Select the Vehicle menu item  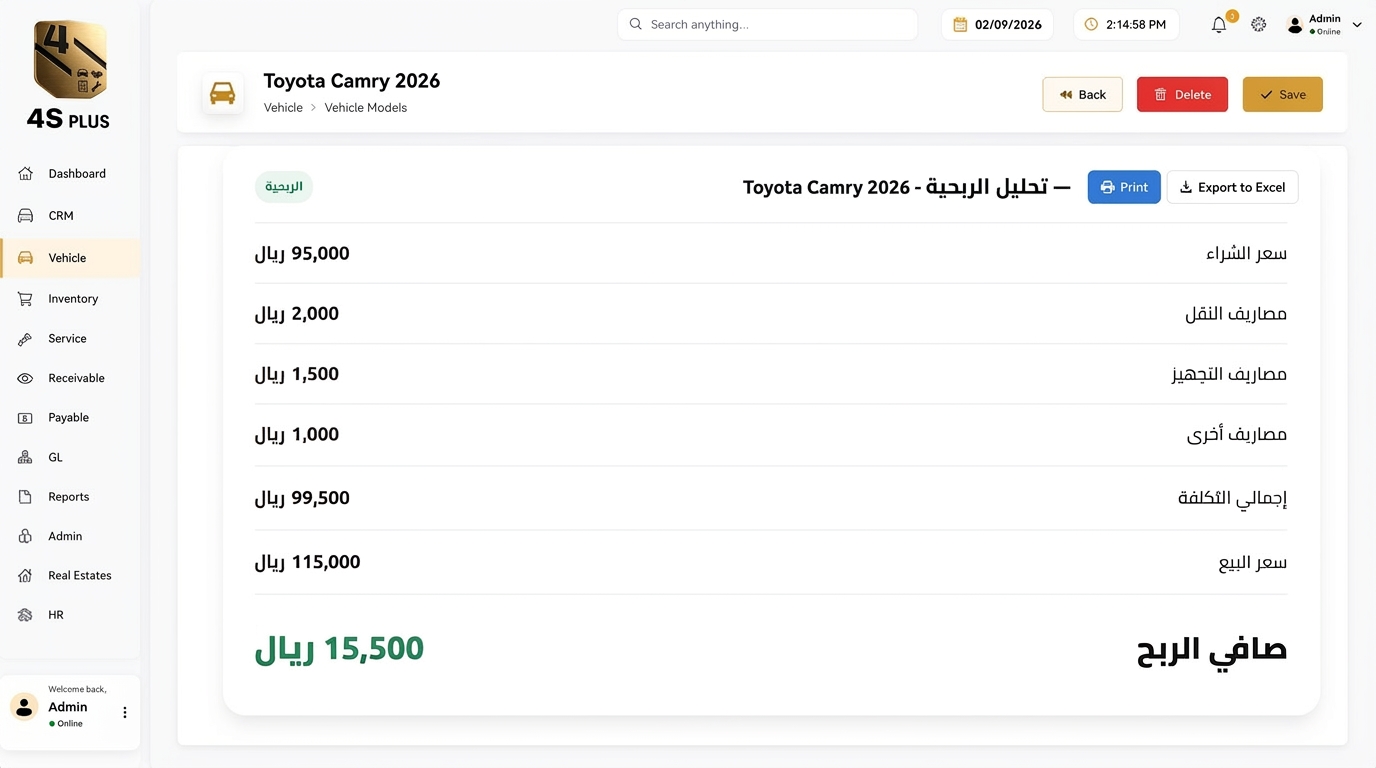pos(70,257)
